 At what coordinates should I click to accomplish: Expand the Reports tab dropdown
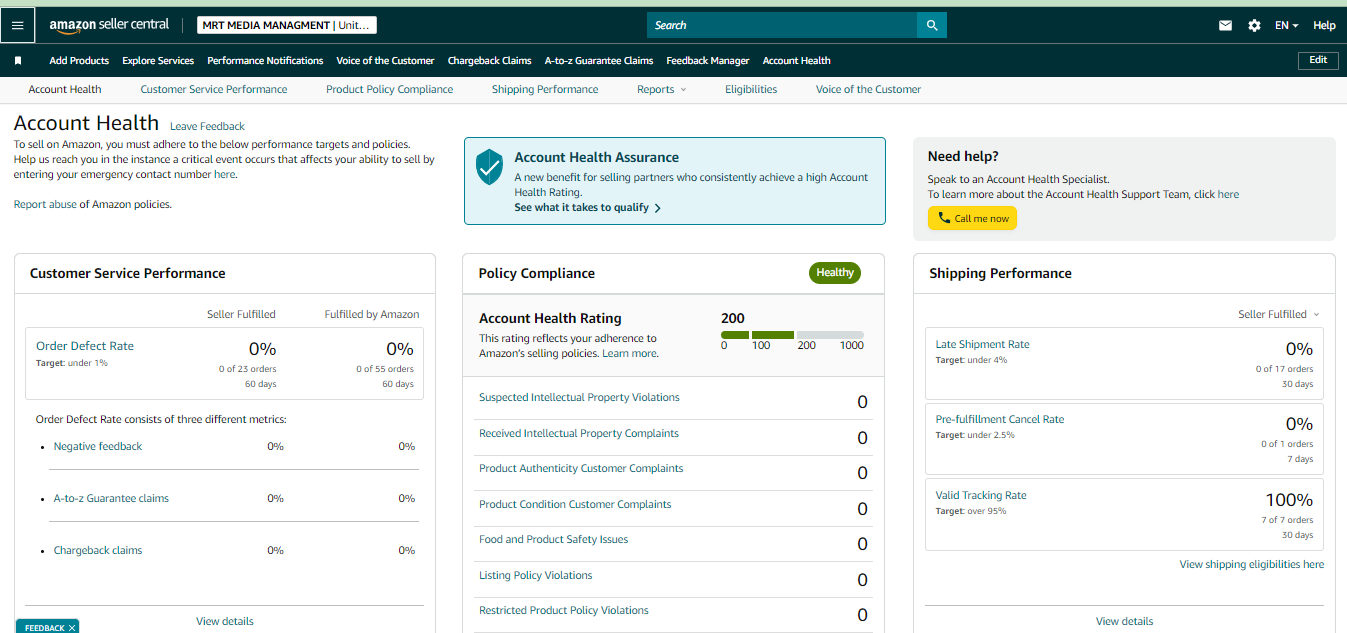662,90
